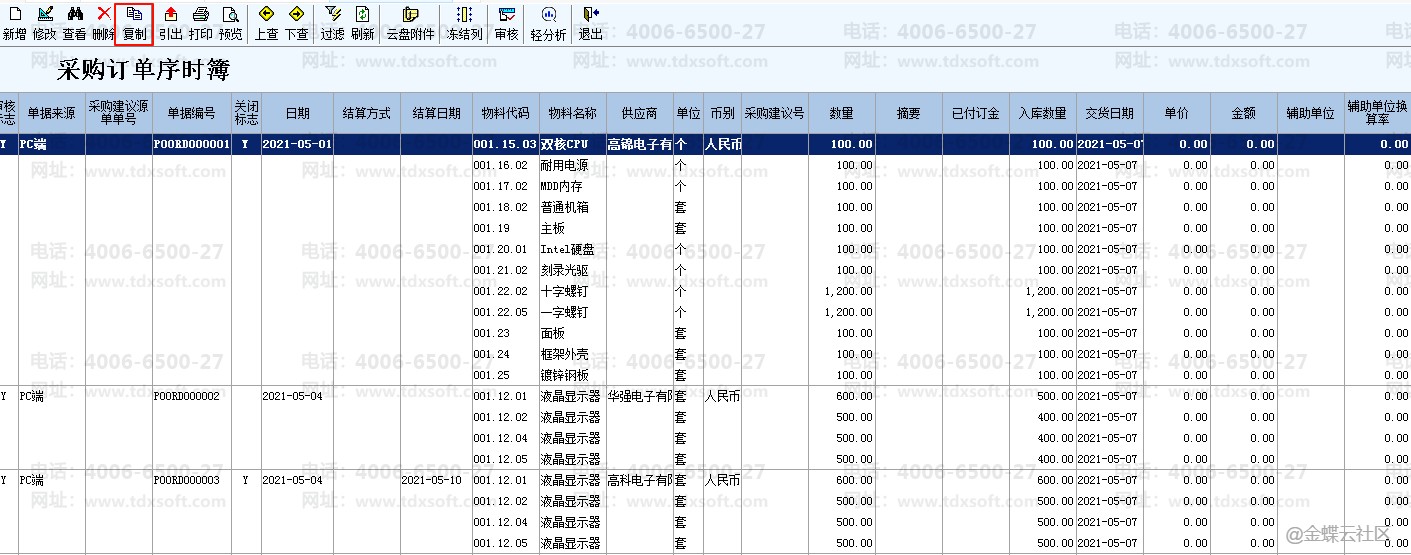Click the 采购建议源单单号 column header
Screen dimensions: 1411x555
tap(119, 112)
